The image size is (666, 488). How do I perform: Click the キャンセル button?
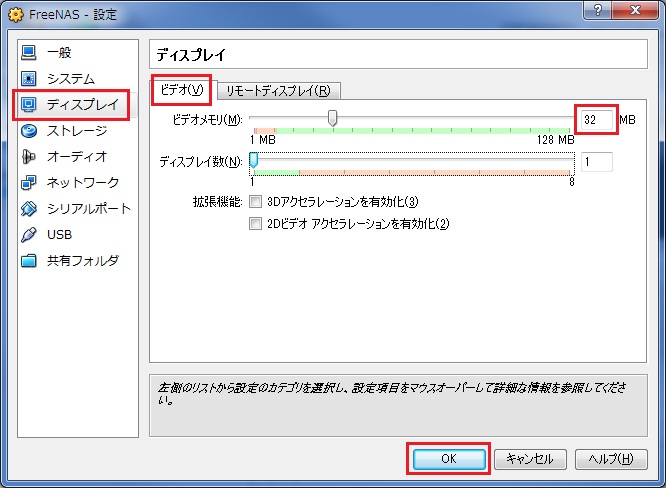[x=530, y=459]
